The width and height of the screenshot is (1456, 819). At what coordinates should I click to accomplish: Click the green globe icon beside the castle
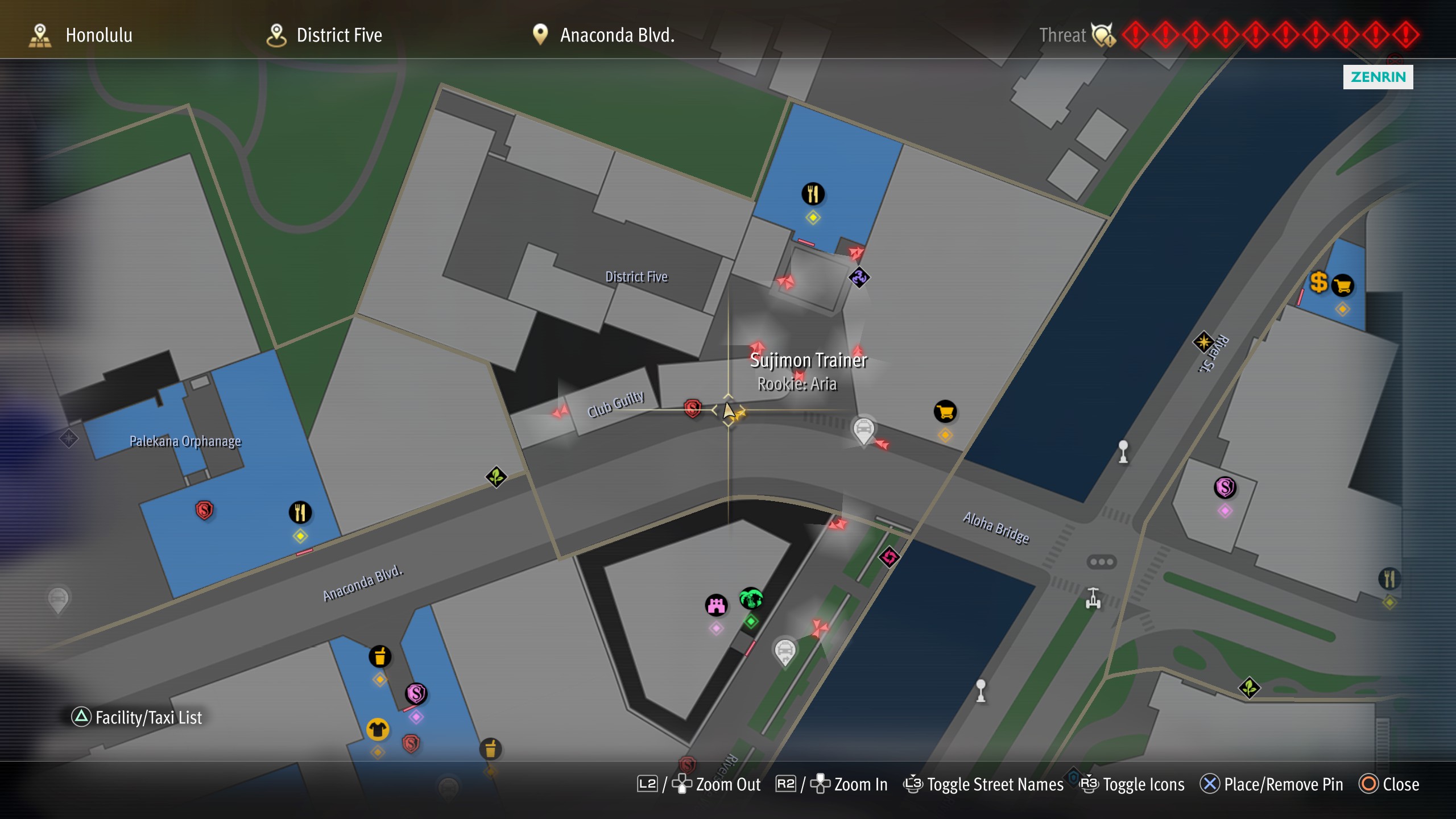coord(751,599)
